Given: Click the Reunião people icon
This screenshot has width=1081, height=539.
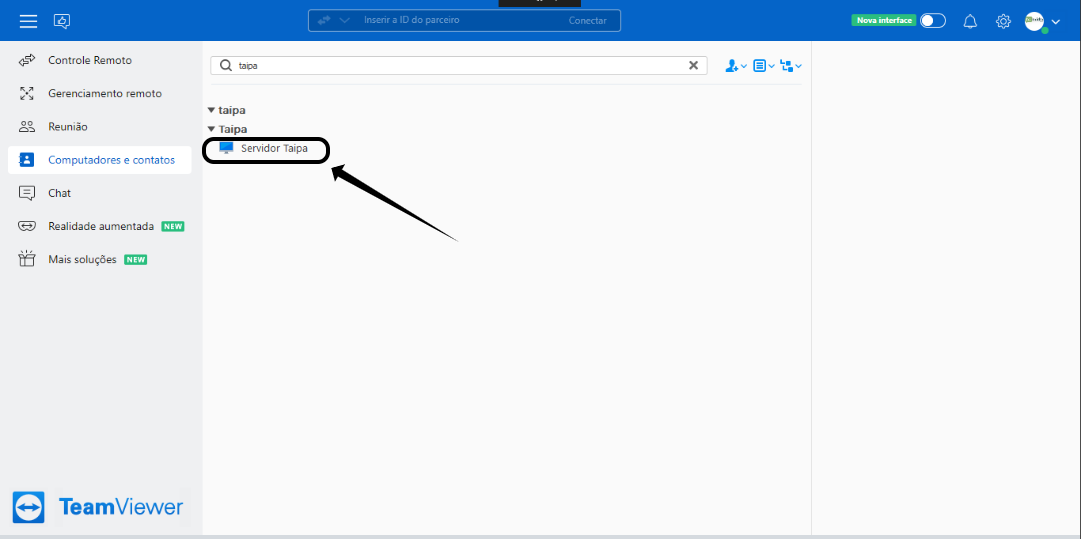Looking at the screenshot, I should coord(27,127).
